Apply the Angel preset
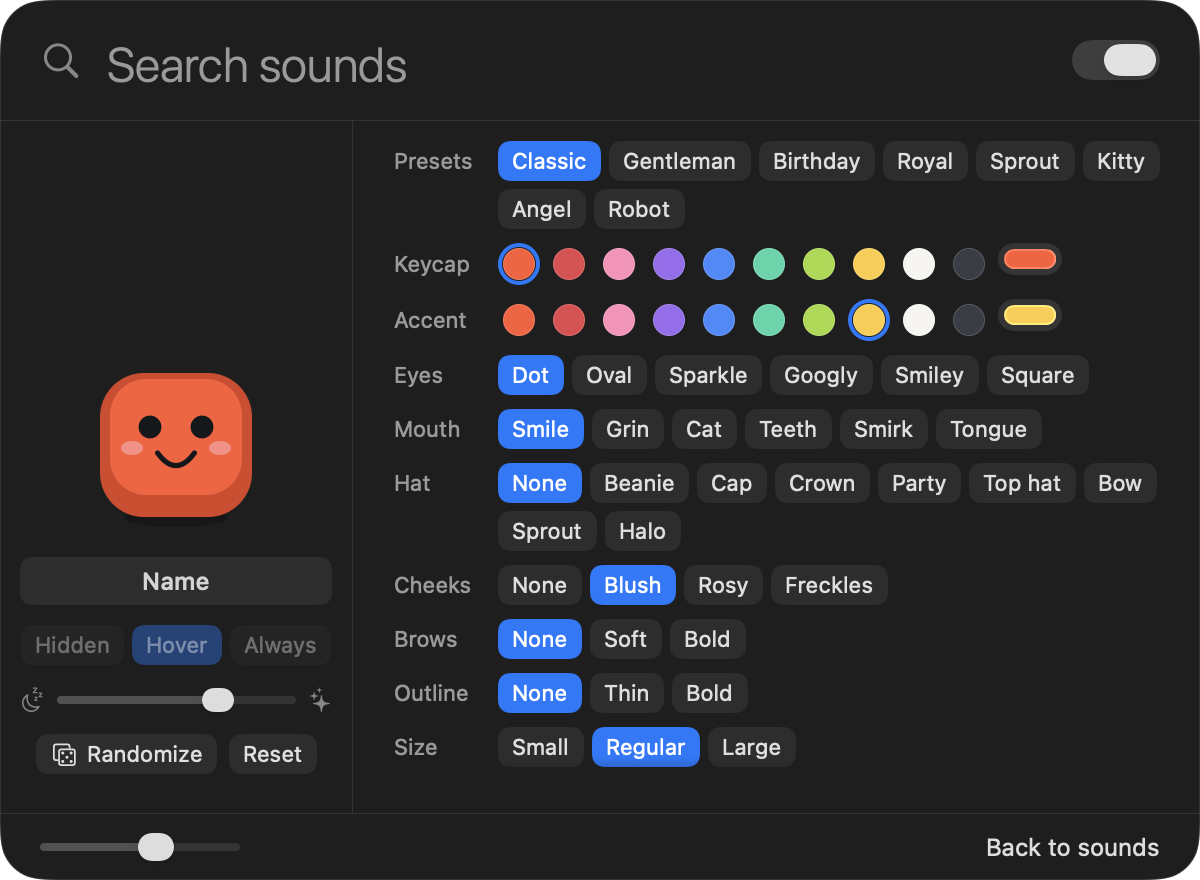The width and height of the screenshot is (1200, 880). pyautogui.click(x=541, y=209)
